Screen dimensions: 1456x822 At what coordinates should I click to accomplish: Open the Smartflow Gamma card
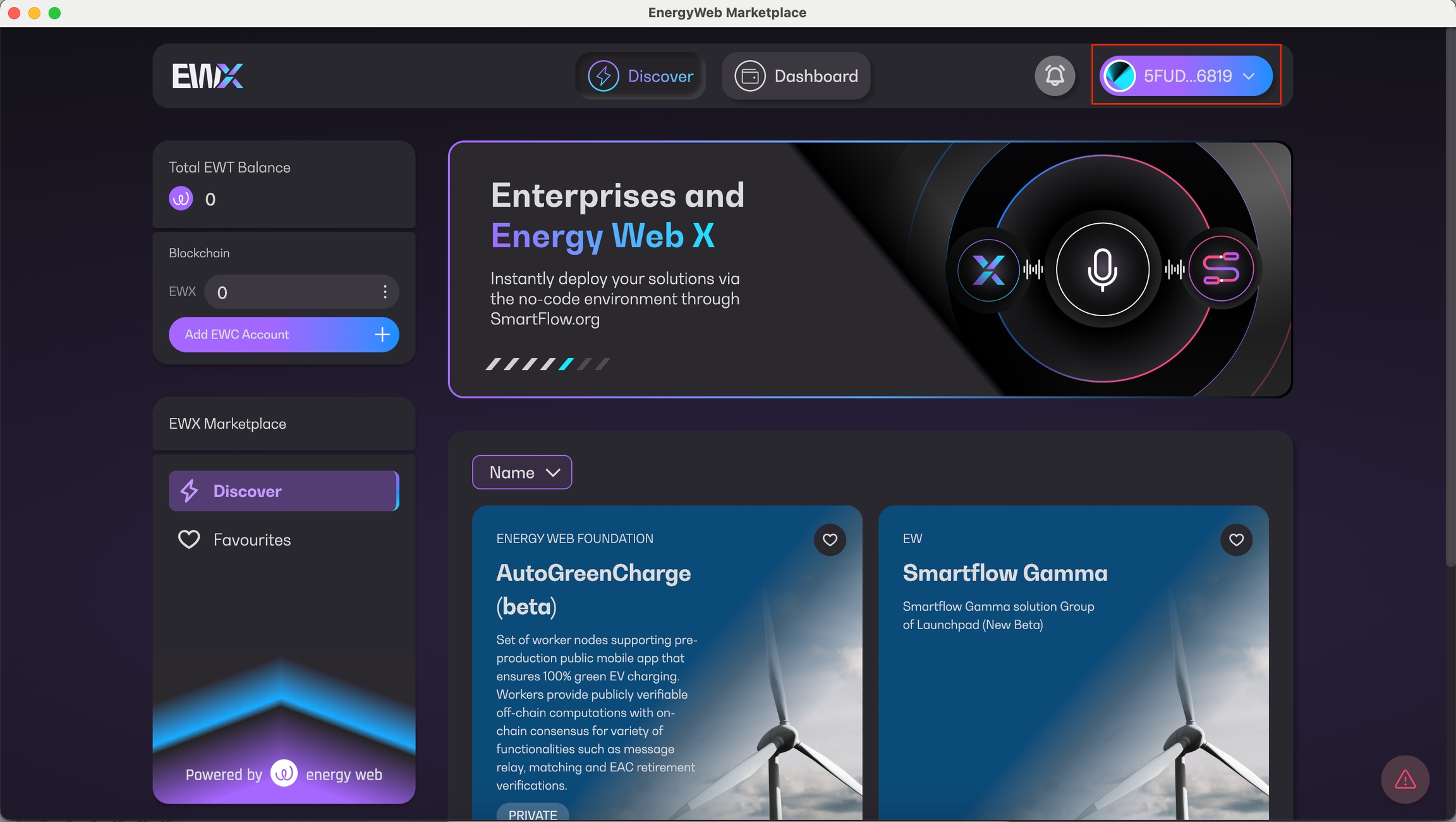(1005, 573)
